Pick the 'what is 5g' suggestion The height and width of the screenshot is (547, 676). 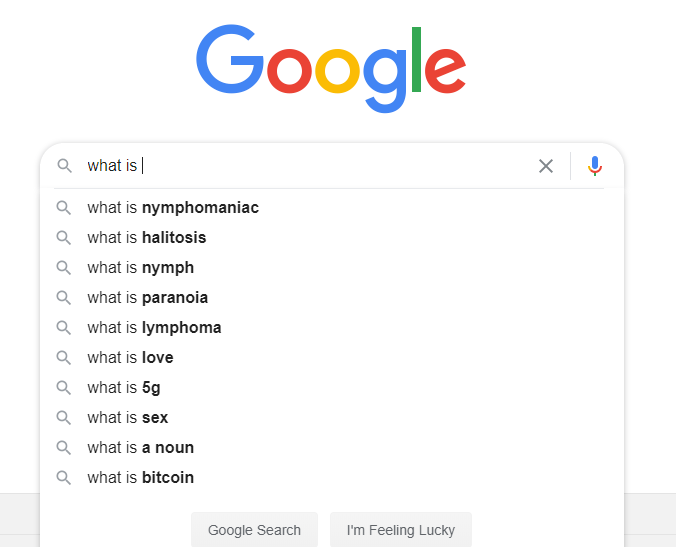[124, 388]
